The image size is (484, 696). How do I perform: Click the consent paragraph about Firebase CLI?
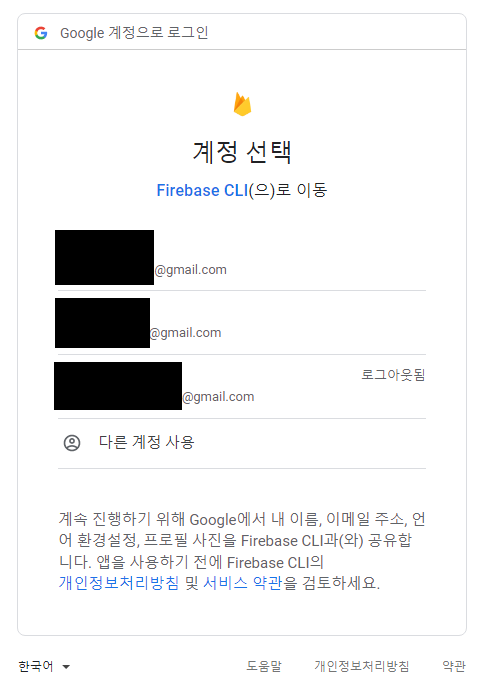pyautogui.click(x=242, y=551)
